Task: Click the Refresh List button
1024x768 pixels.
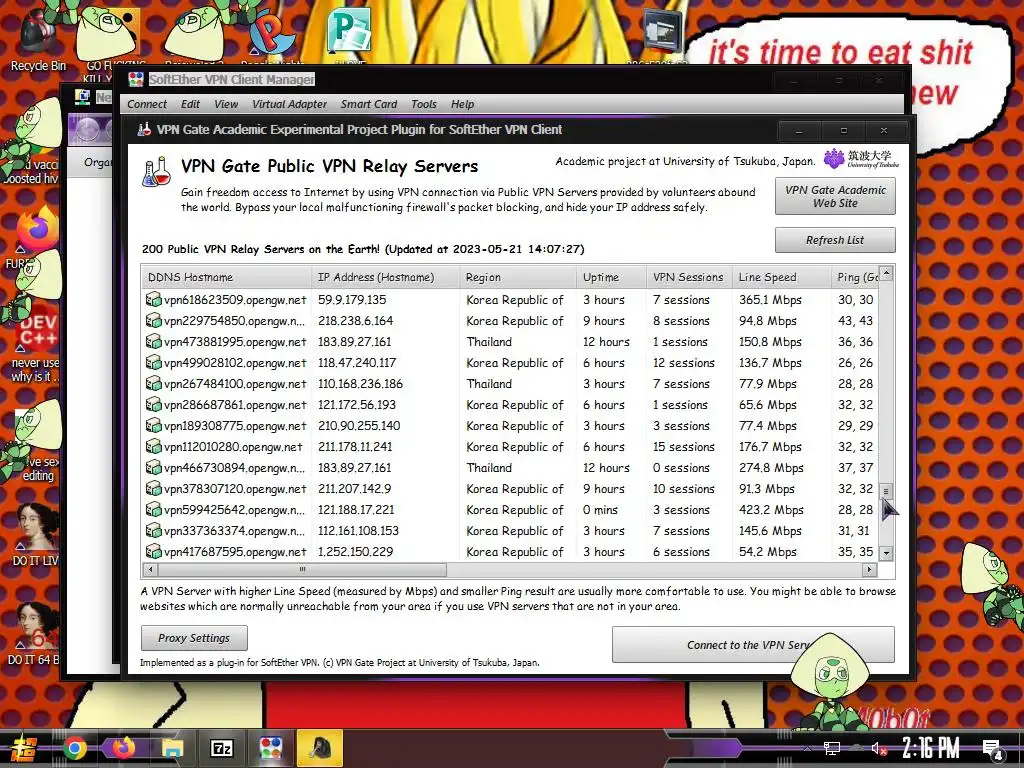Action: point(835,240)
